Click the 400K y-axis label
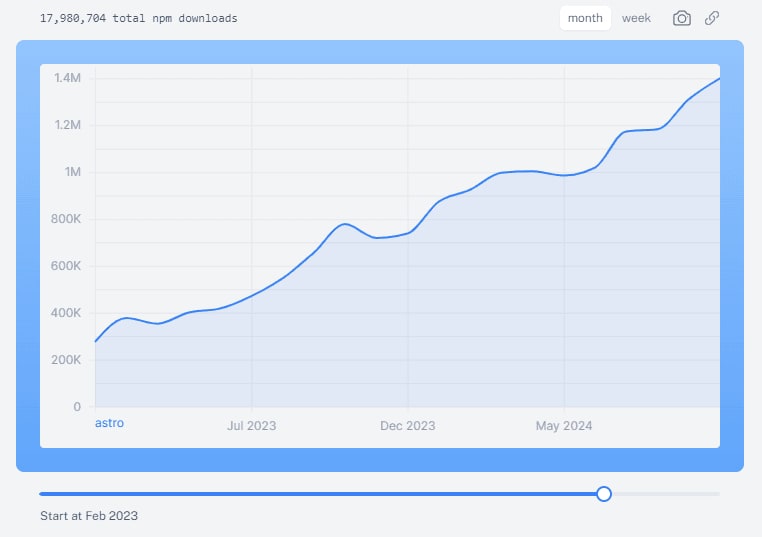Image resolution: width=762 pixels, height=537 pixels. [65, 313]
